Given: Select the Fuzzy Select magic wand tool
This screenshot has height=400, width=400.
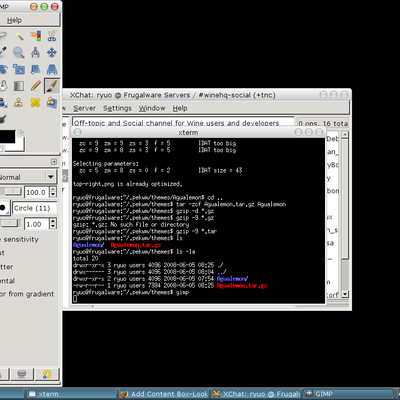Looking at the screenshot, I should (x=19, y=35).
